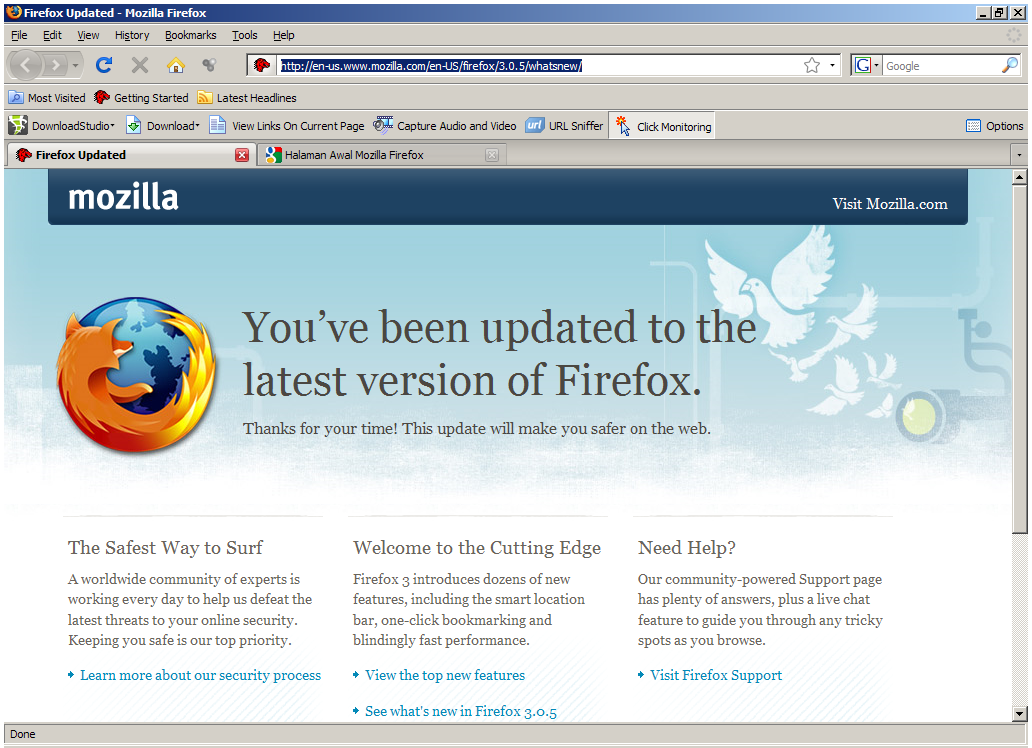Click the scrollbar down arrow

coord(1019,714)
